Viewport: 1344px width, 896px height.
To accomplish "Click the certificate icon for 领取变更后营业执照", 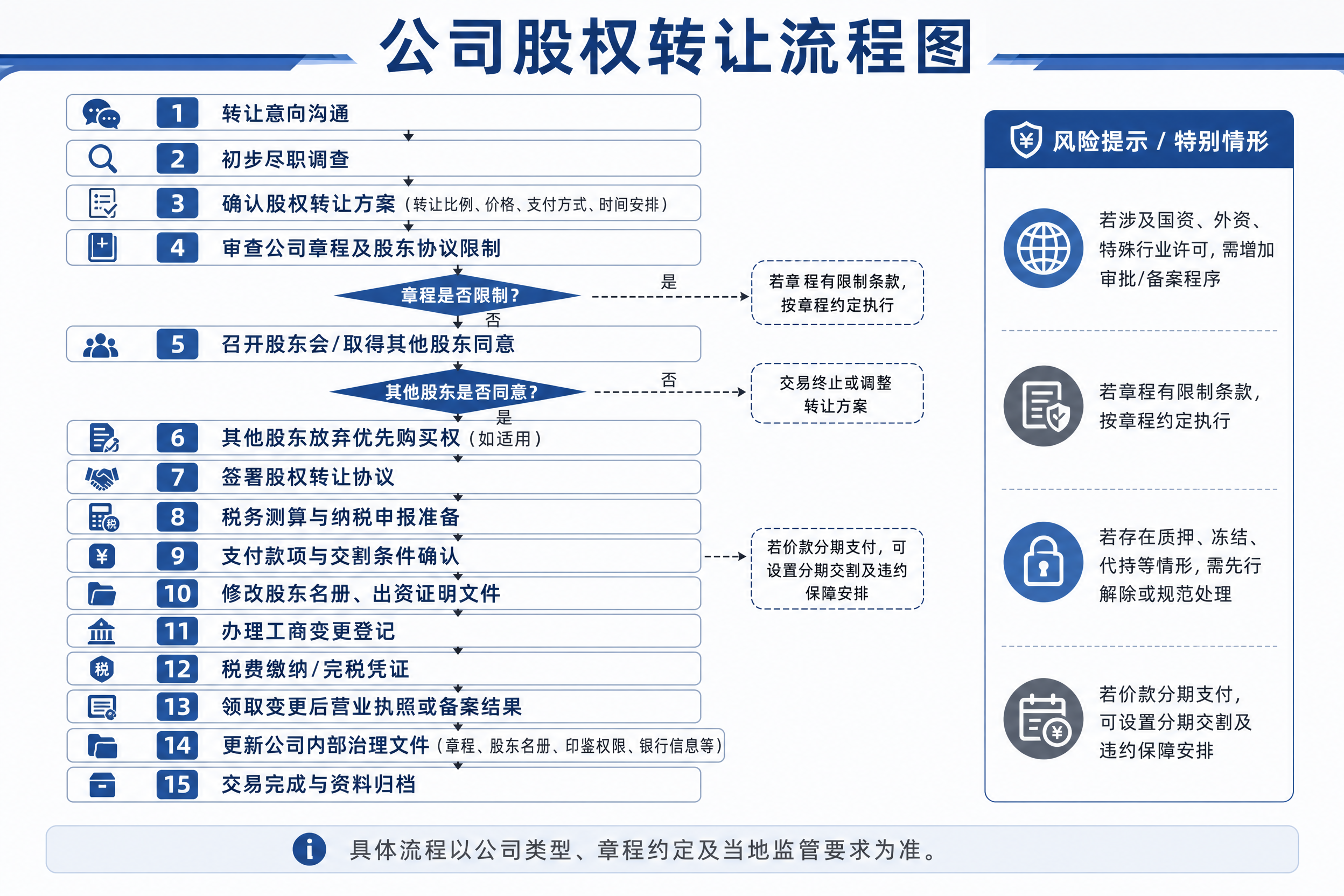I will (102, 707).
